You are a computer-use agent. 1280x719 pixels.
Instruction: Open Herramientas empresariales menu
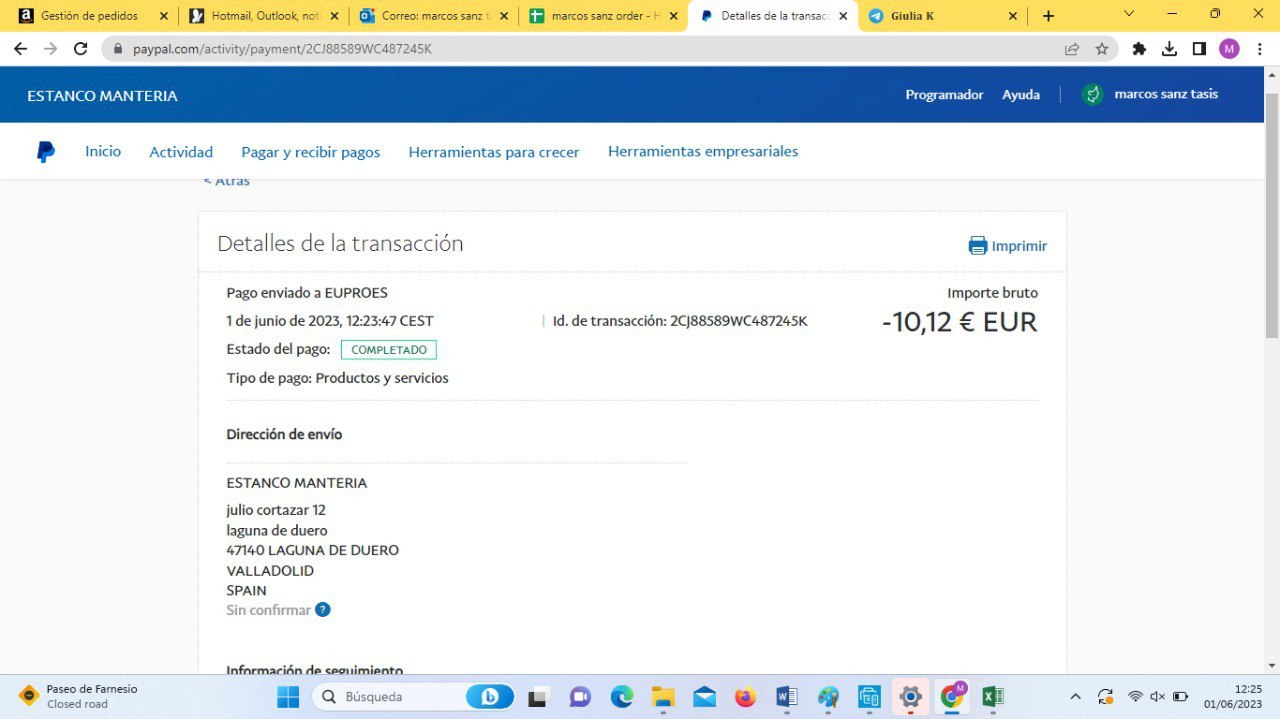pyautogui.click(x=703, y=152)
